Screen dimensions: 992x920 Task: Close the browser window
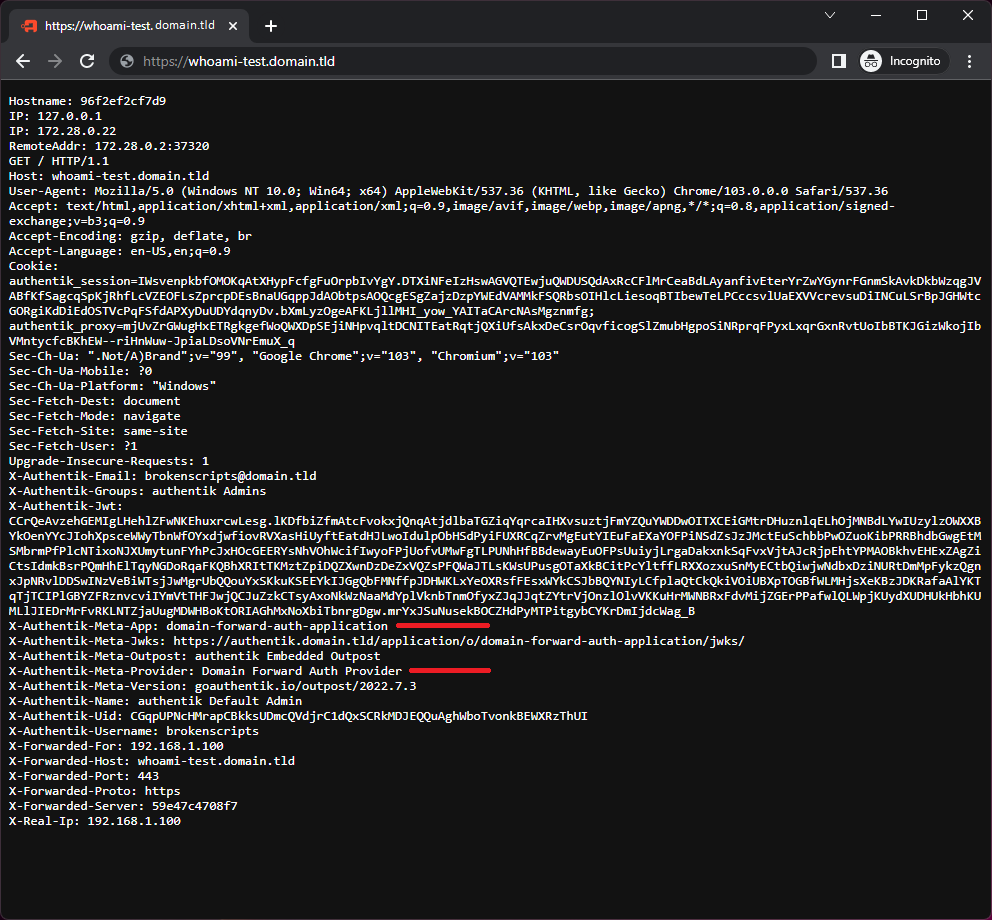coord(968,15)
